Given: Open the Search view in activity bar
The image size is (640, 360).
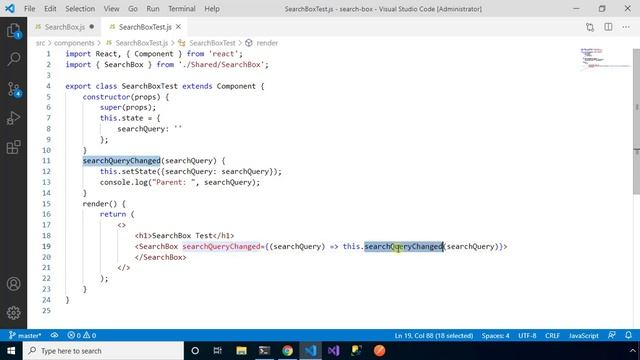Looking at the screenshot, I should (x=13, y=59).
